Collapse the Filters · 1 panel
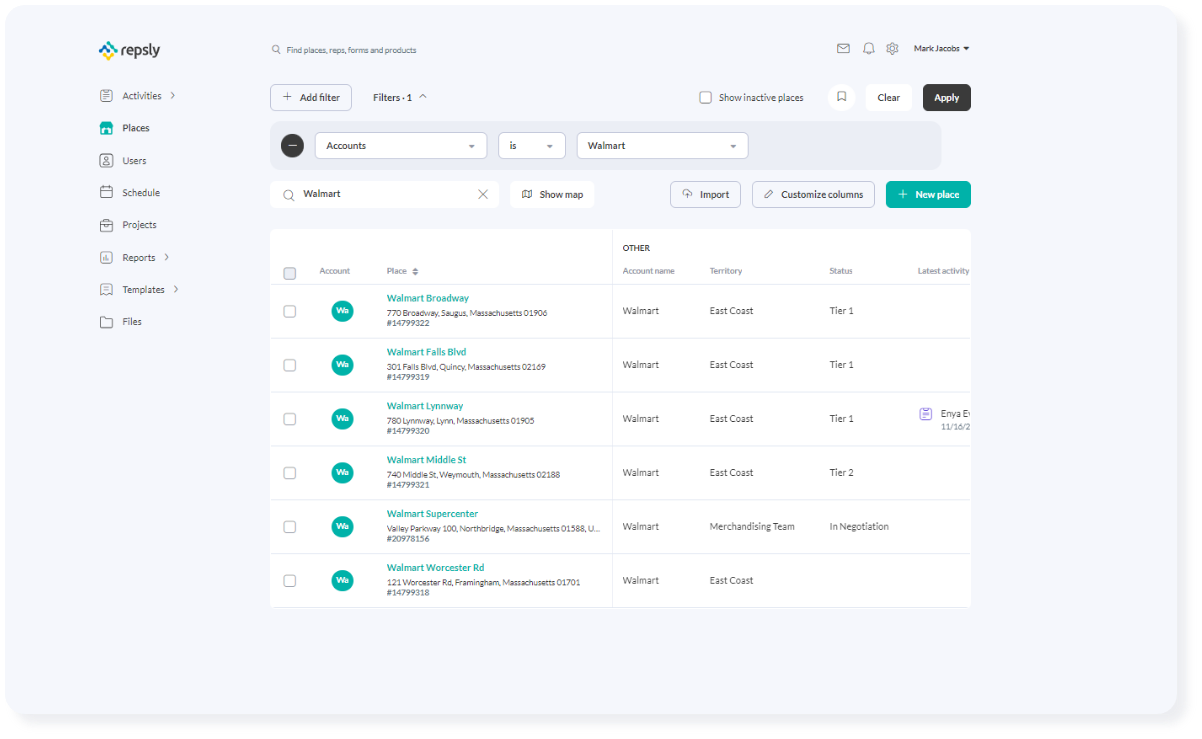1202x739 pixels. tap(400, 97)
